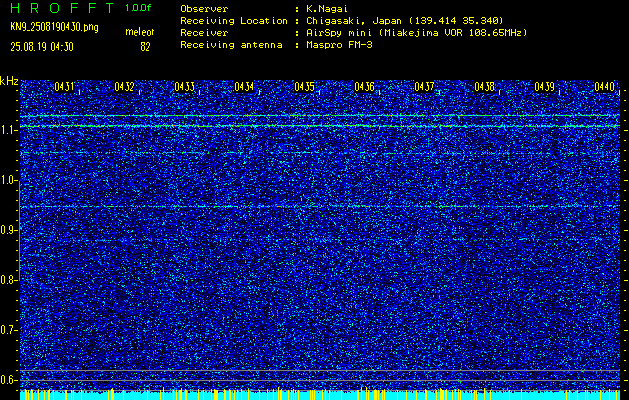Click the date stamp 25.08.19 04:30
Viewport: 629px width, 400px height.
[x=42, y=47]
